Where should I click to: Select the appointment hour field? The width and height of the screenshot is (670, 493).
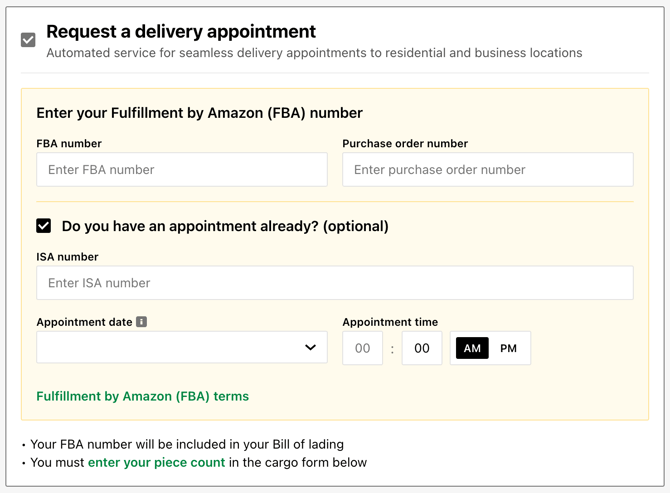(x=362, y=348)
